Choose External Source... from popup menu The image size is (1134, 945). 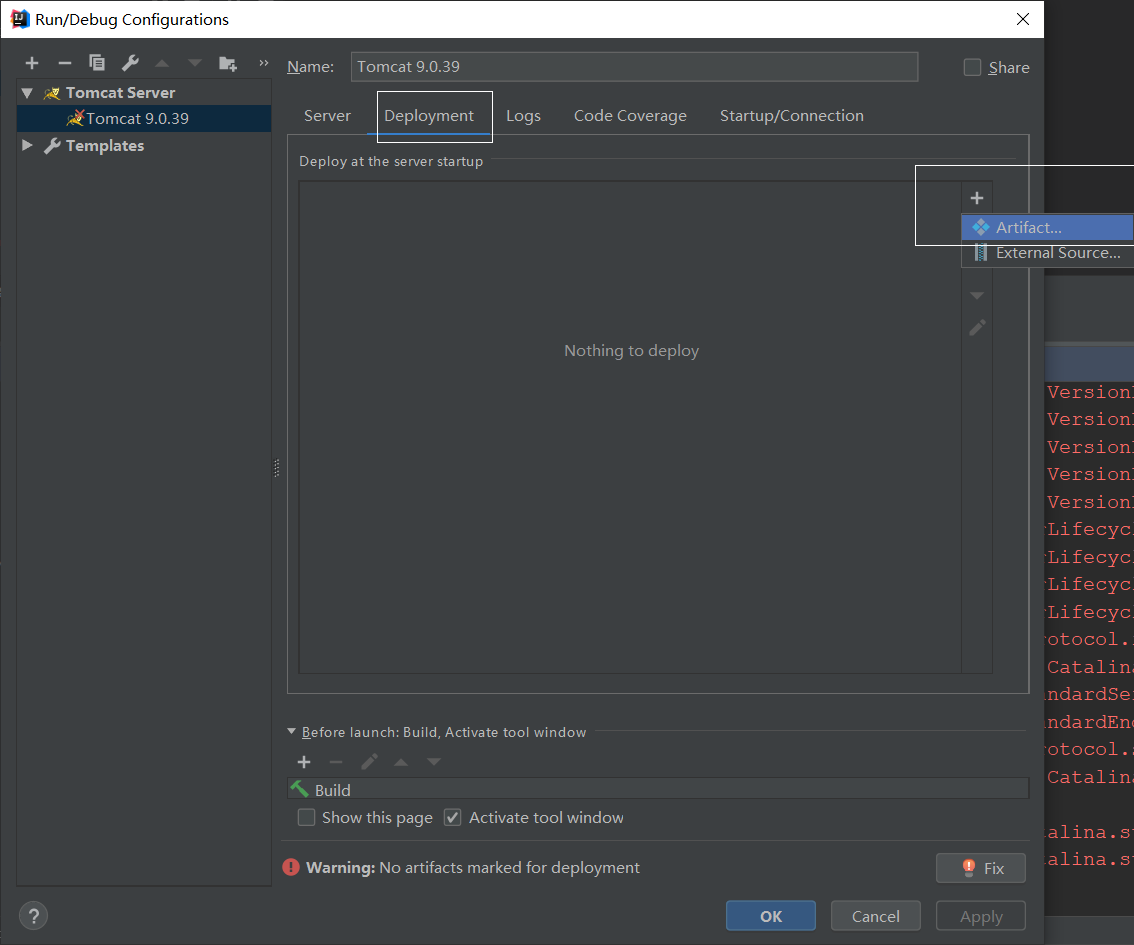pyautogui.click(x=1047, y=253)
